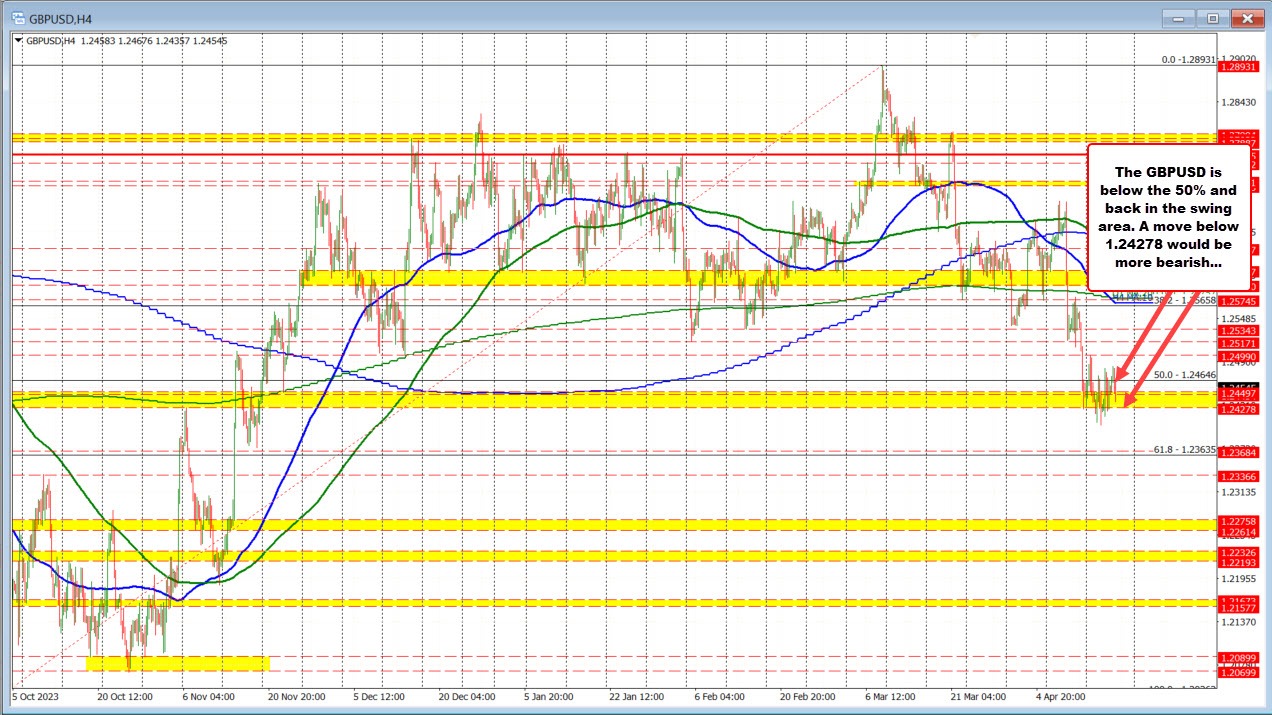Image resolution: width=1272 pixels, height=715 pixels.
Task: Click the 61.8 - 1.23635 Fibonacci label
Action: pyautogui.click(x=1184, y=450)
